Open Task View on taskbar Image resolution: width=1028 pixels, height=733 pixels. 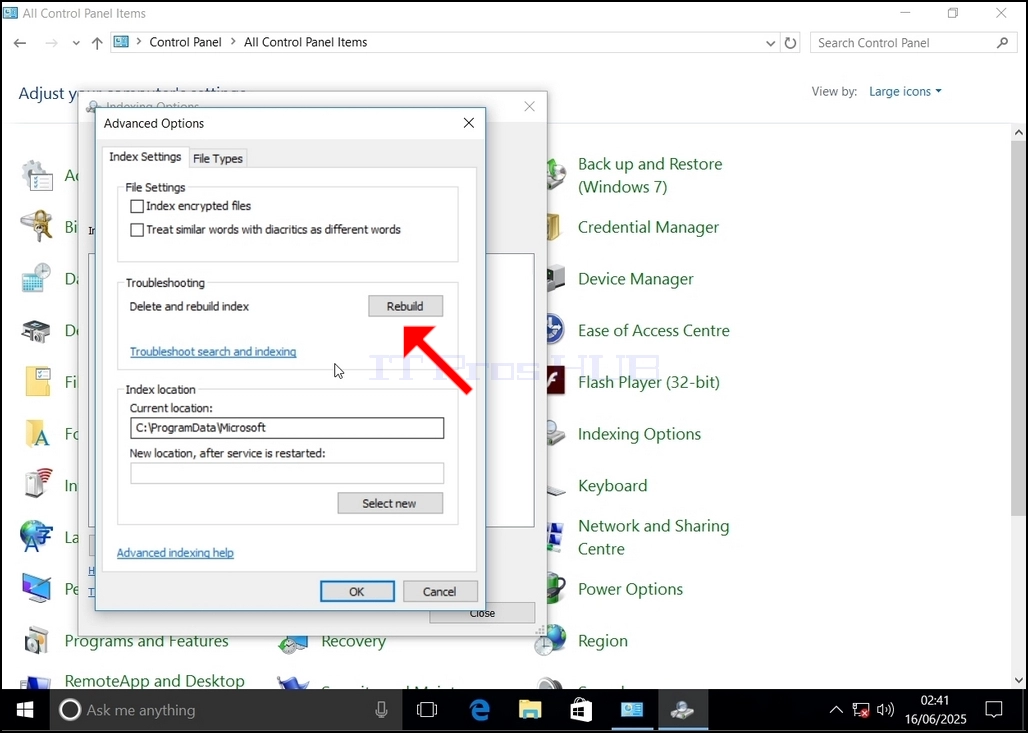click(427, 710)
